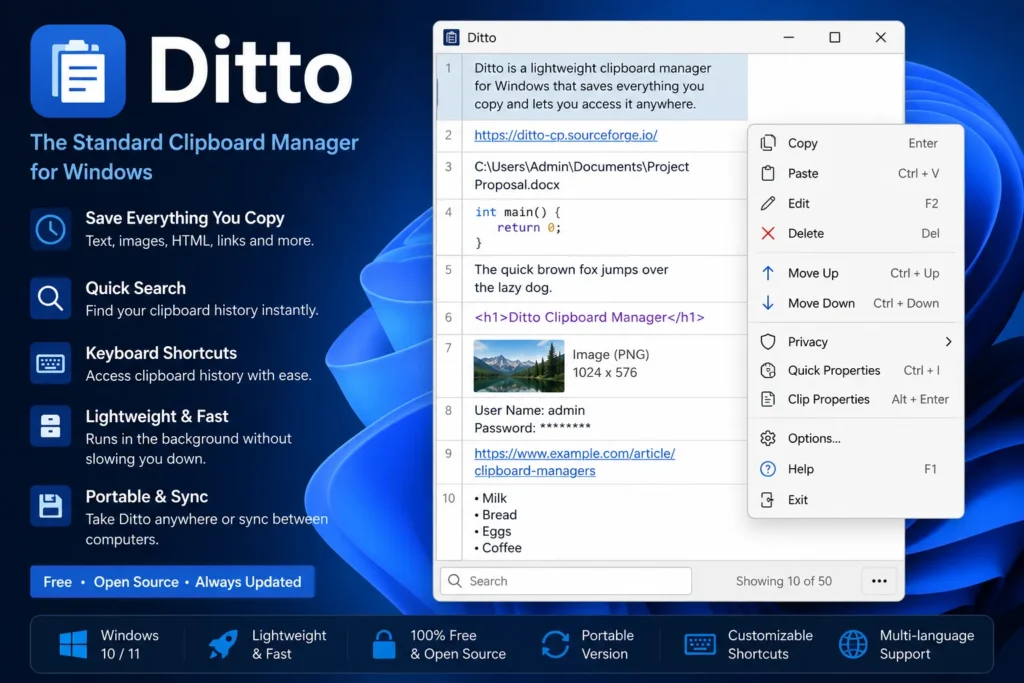
Task: Select the mountain lake image thumbnail
Action: coord(519,366)
